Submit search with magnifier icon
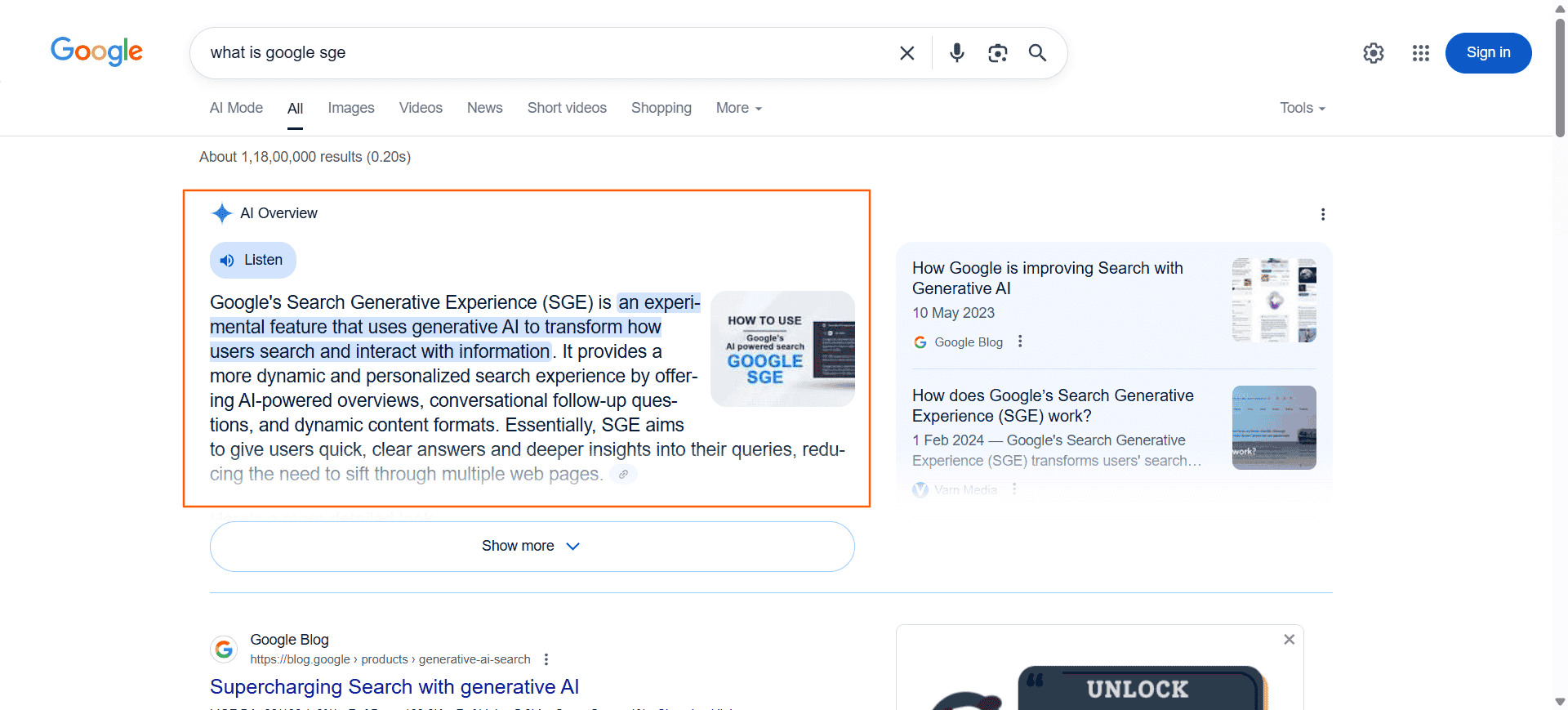The width and height of the screenshot is (1568, 710). [1037, 53]
